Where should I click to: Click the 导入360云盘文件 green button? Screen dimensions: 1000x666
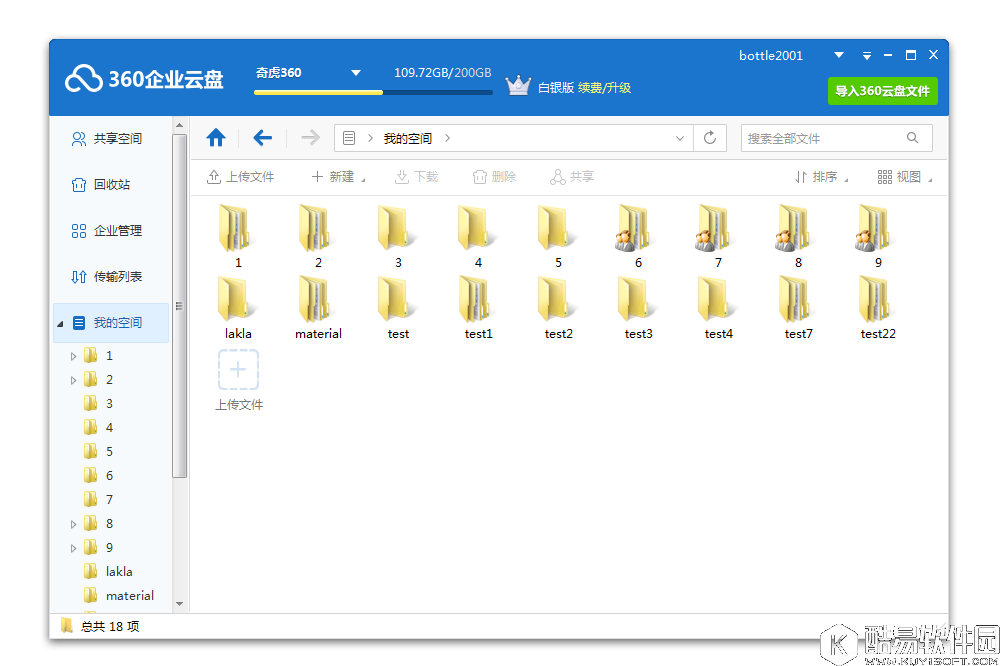[x=882, y=91]
